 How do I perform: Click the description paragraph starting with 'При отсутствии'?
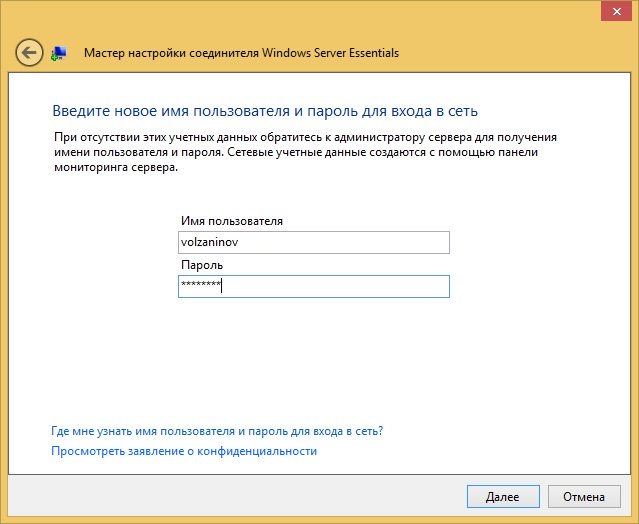coord(305,152)
